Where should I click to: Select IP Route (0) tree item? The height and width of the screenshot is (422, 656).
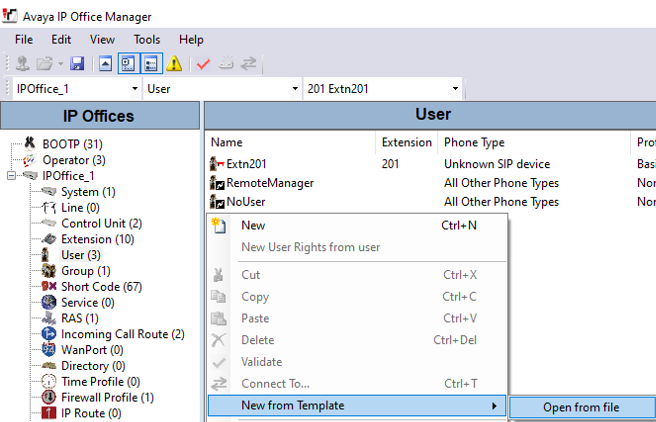click(x=91, y=413)
